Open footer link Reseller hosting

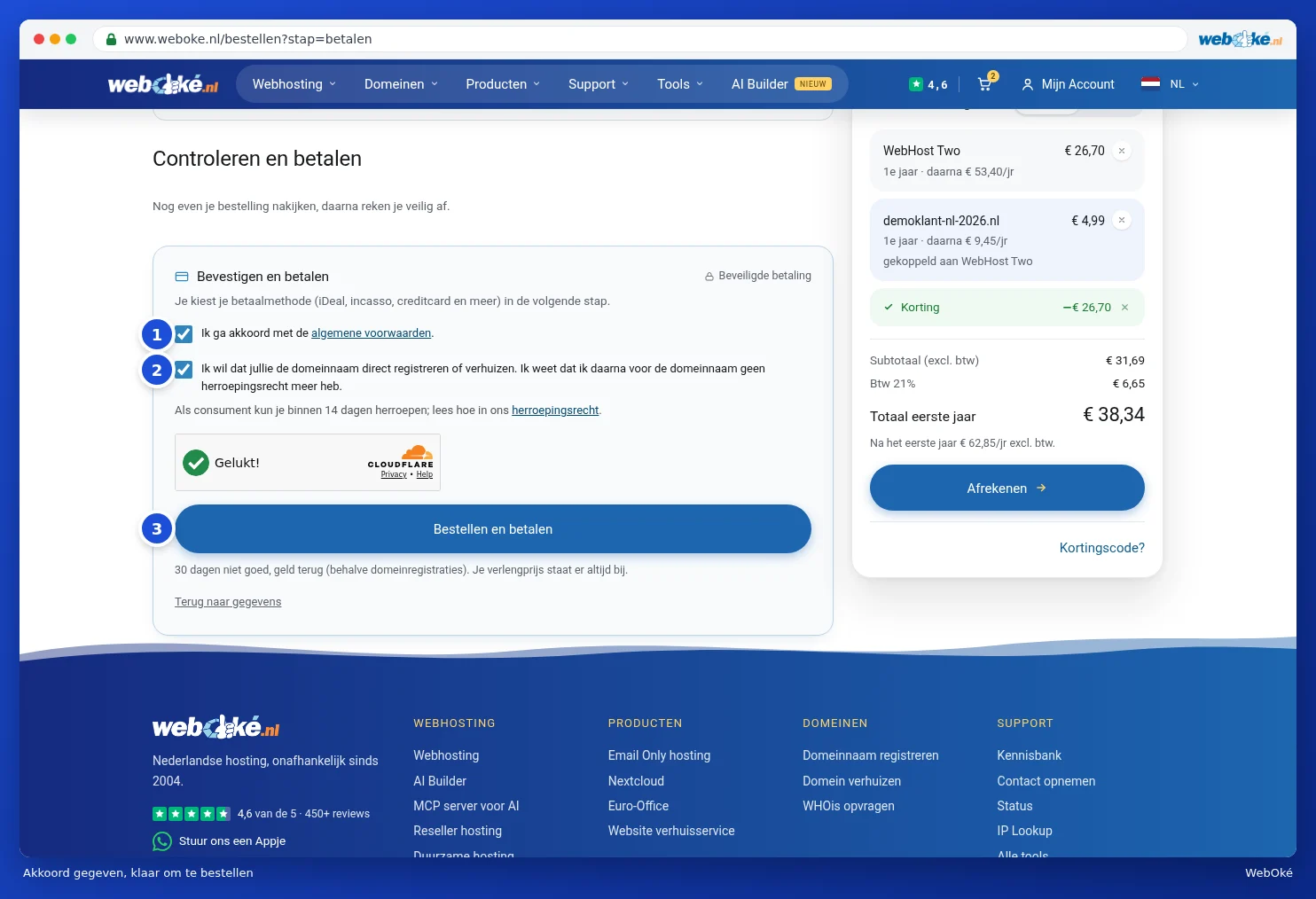[458, 831]
